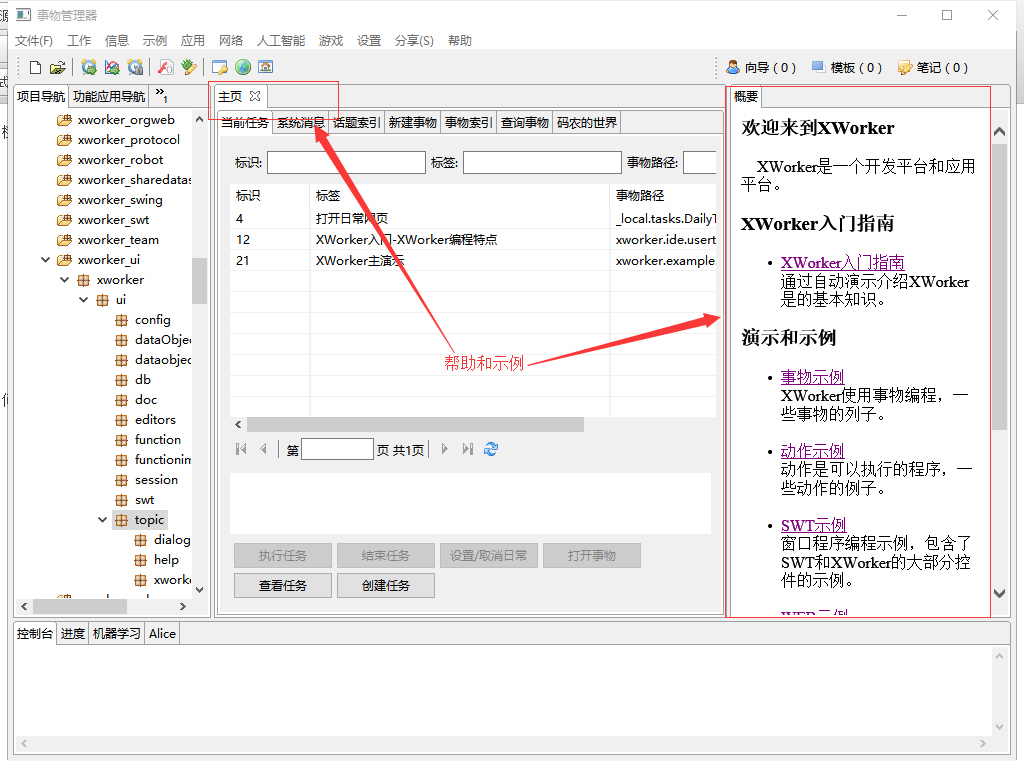Image resolution: width=1024 pixels, height=768 pixels.
Task: Switch to the Alice bottom tab
Action: click(x=162, y=633)
